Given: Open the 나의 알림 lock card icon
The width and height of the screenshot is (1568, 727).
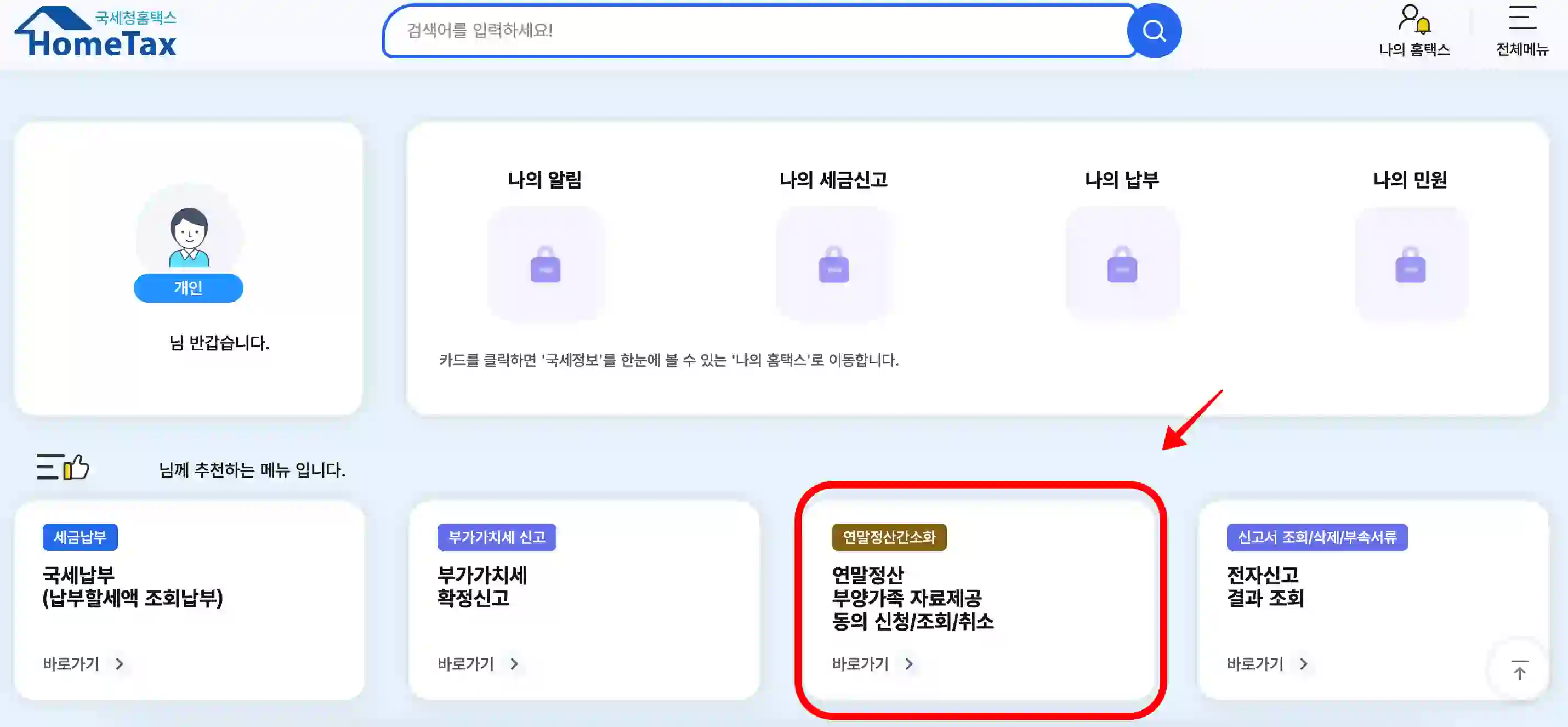Looking at the screenshot, I should (546, 265).
